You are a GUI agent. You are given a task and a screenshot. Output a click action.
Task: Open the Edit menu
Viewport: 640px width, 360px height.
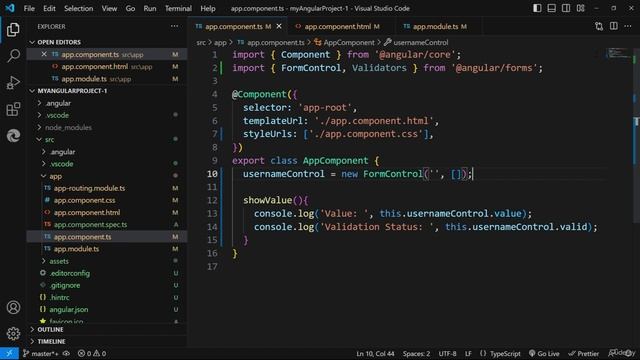pos(49,8)
